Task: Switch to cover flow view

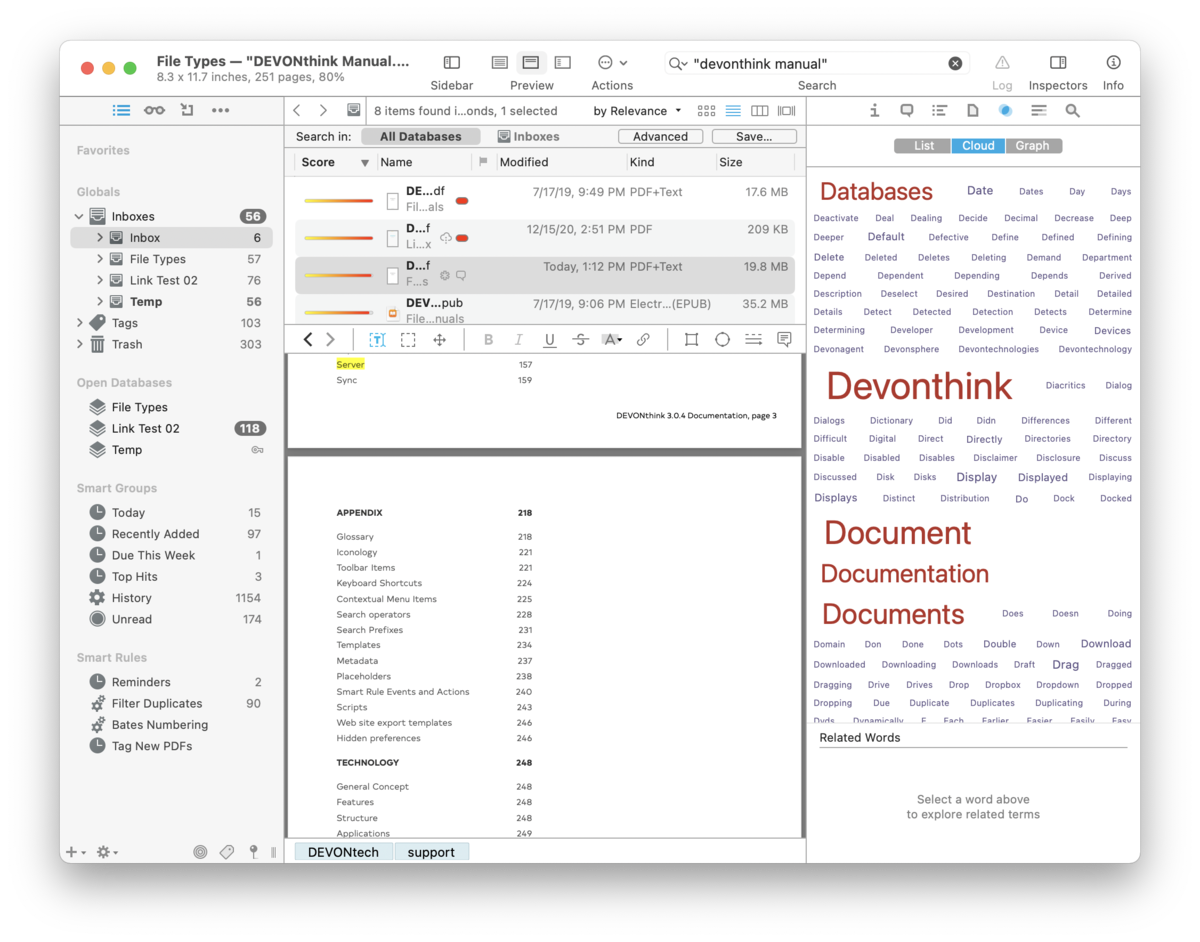Action: pos(787,111)
